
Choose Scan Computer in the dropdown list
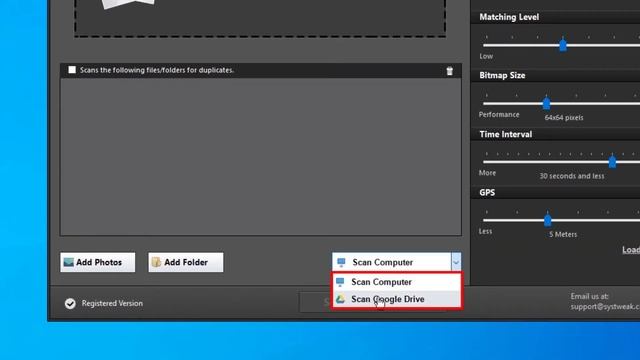point(397,282)
